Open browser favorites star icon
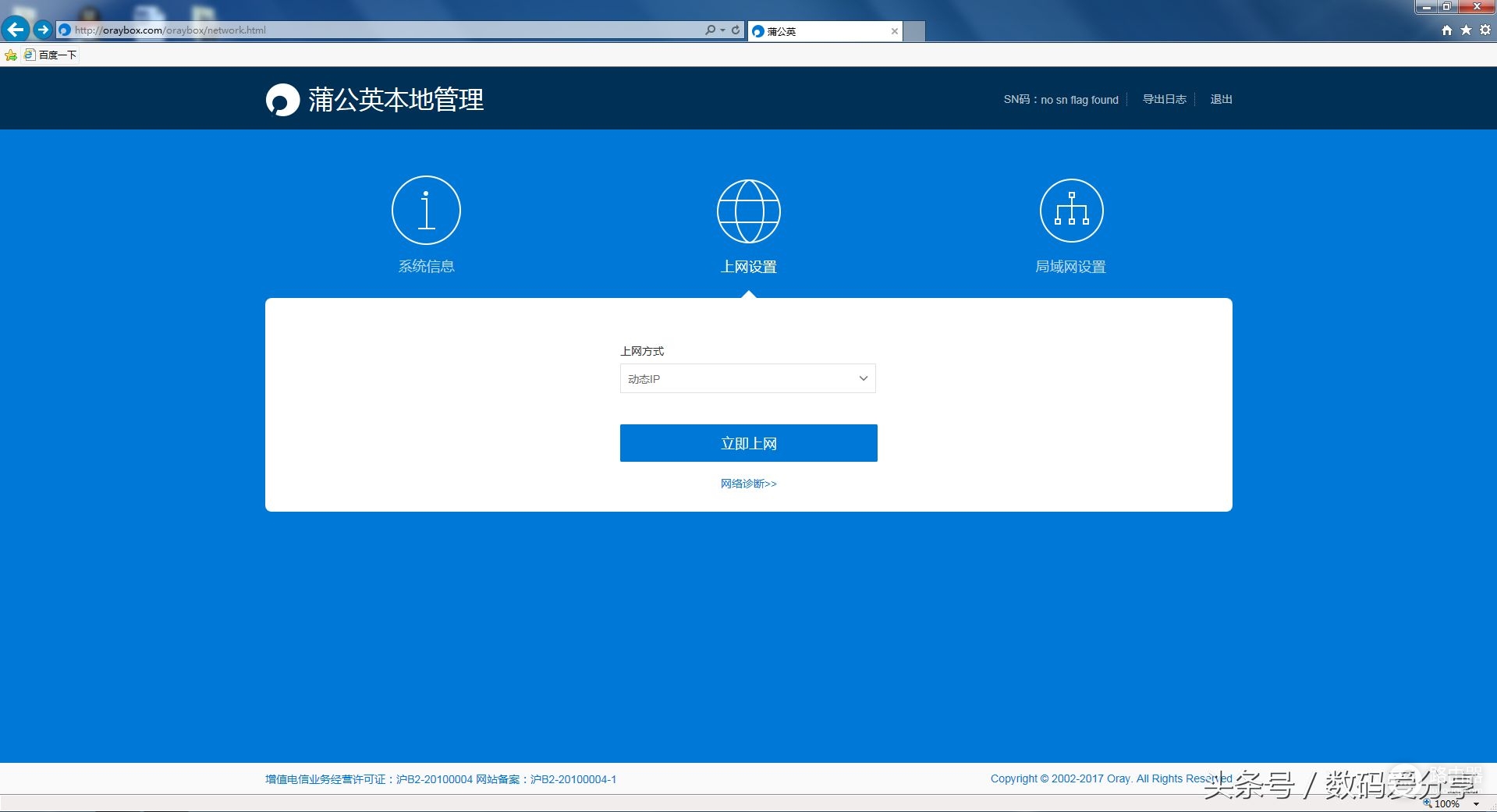 click(x=1466, y=30)
